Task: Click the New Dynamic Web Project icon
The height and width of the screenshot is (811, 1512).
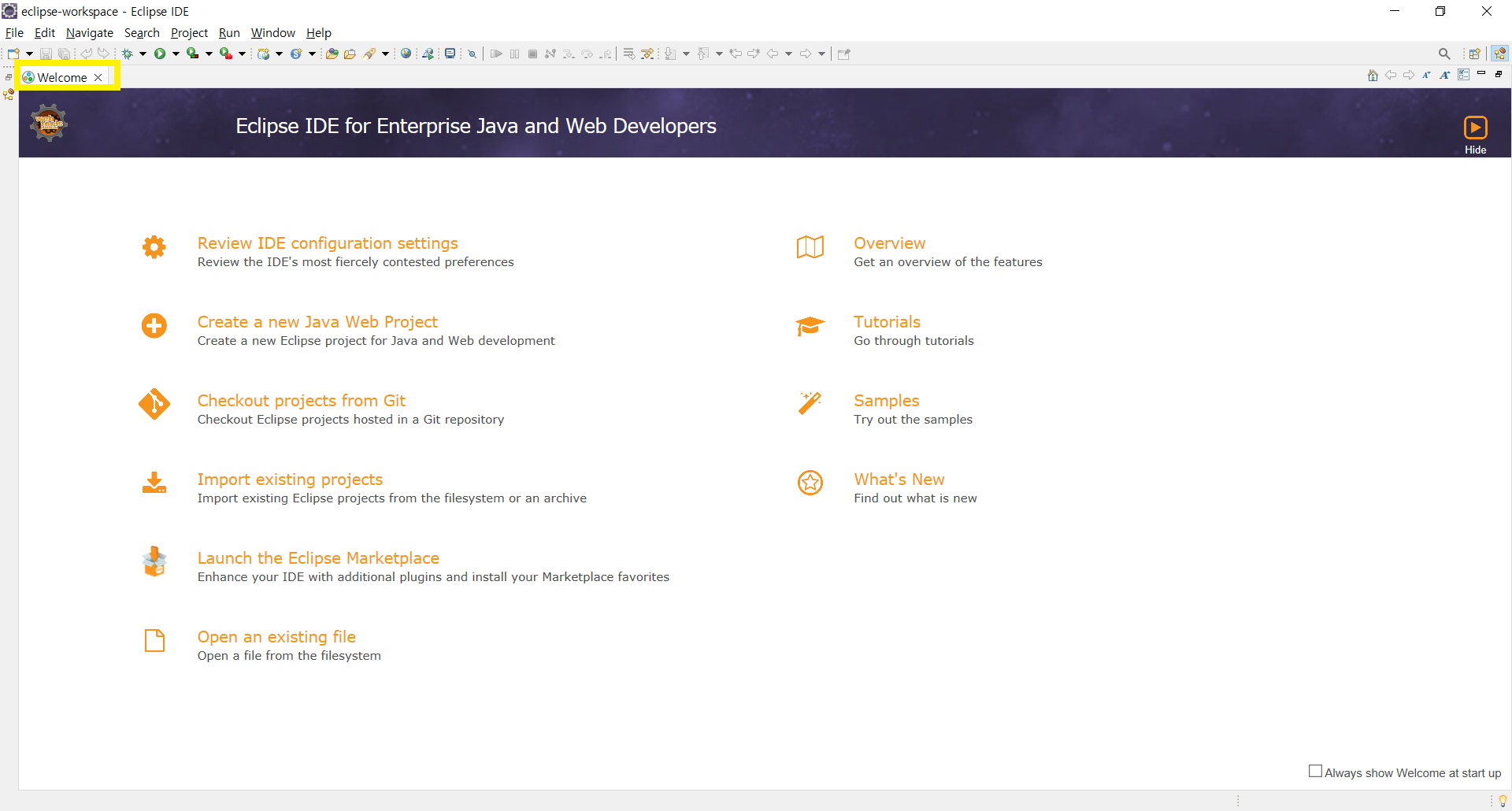Action: pos(264,54)
